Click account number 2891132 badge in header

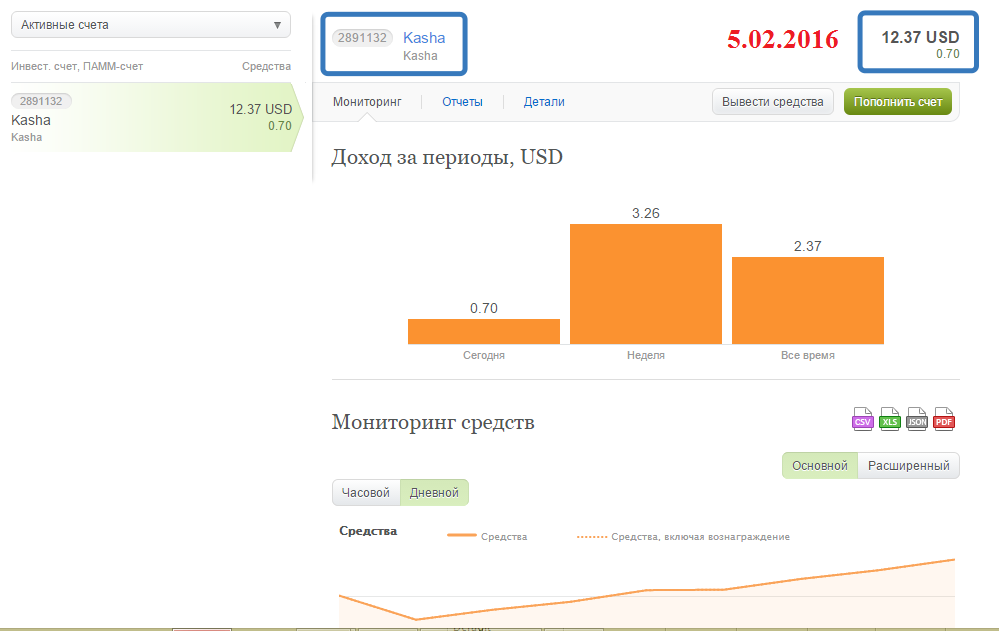[362, 38]
